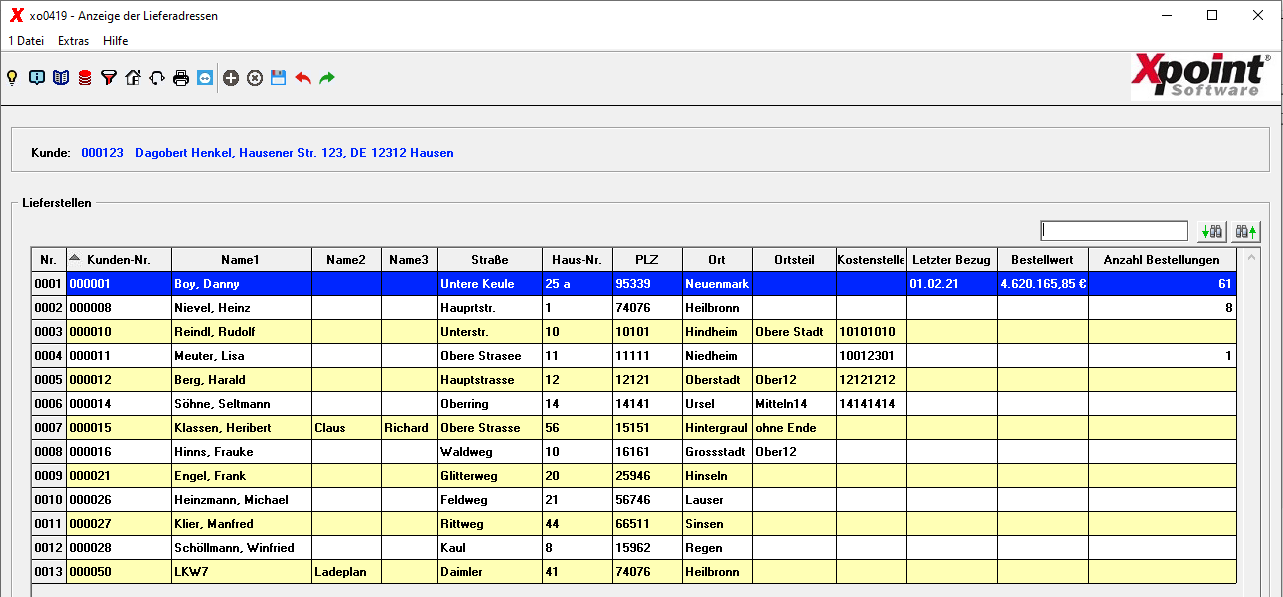The width and height of the screenshot is (1283, 597).
Task: Open the Hilfe menu
Action: click(x=116, y=41)
